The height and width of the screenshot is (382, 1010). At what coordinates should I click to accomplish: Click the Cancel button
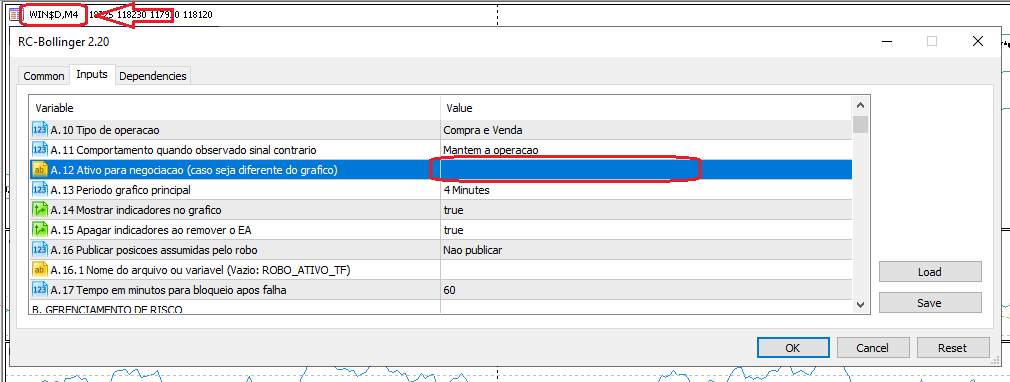872,348
